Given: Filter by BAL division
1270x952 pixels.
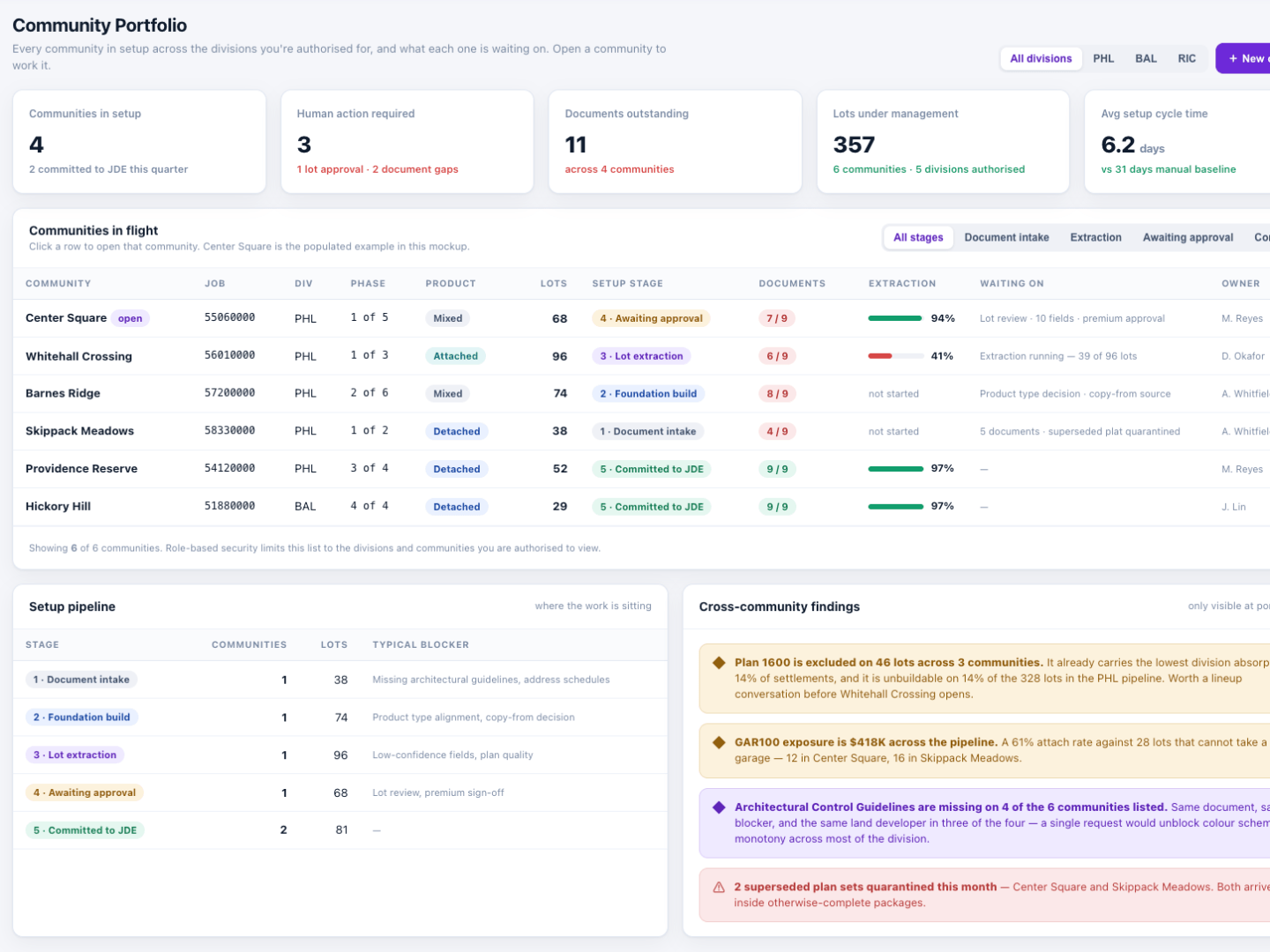Looking at the screenshot, I should [1146, 59].
